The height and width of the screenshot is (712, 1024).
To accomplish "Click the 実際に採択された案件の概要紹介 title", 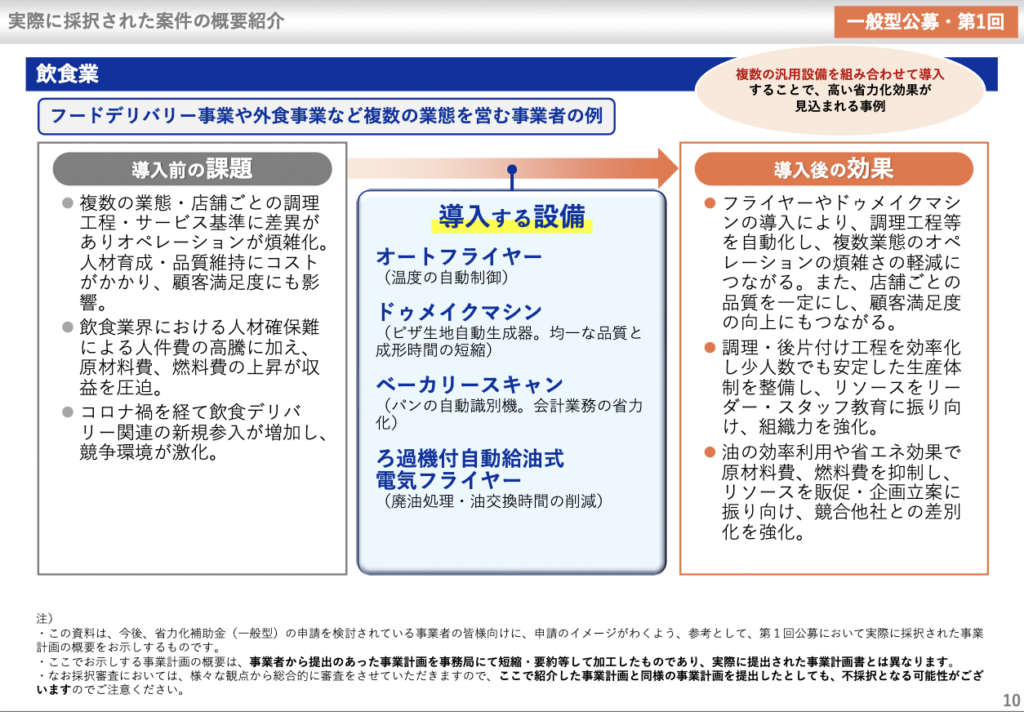I will tap(146, 21).
